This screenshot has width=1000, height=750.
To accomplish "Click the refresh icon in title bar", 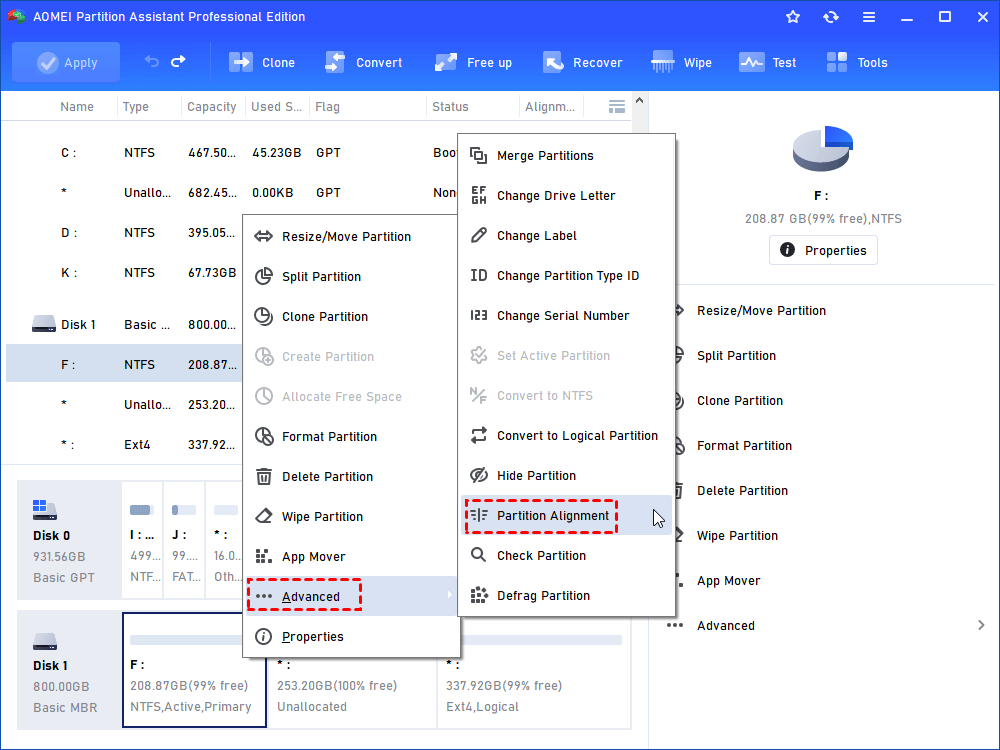I will (x=830, y=17).
